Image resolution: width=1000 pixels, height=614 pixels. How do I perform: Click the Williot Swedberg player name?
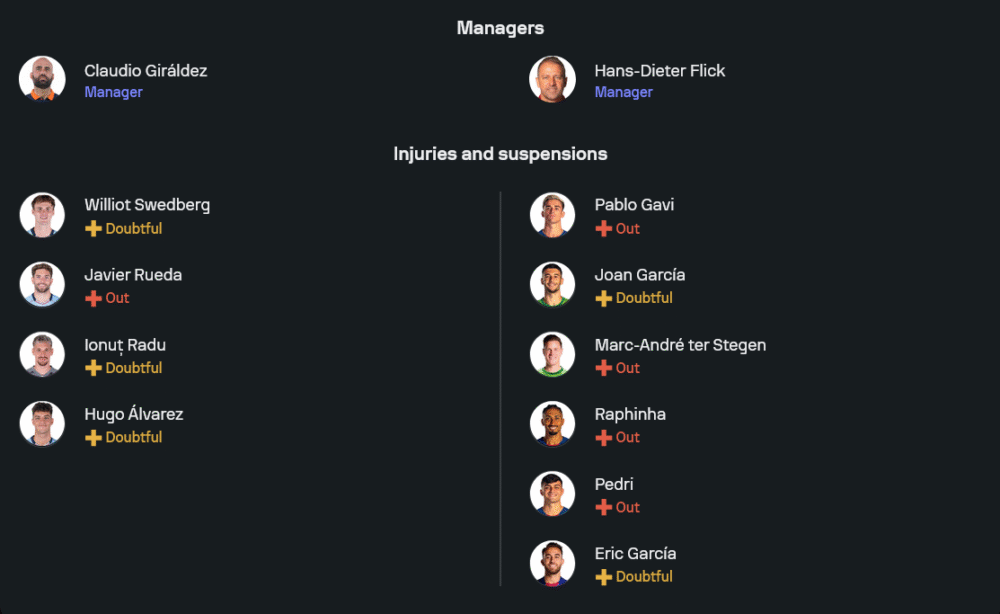pos(147,205)
